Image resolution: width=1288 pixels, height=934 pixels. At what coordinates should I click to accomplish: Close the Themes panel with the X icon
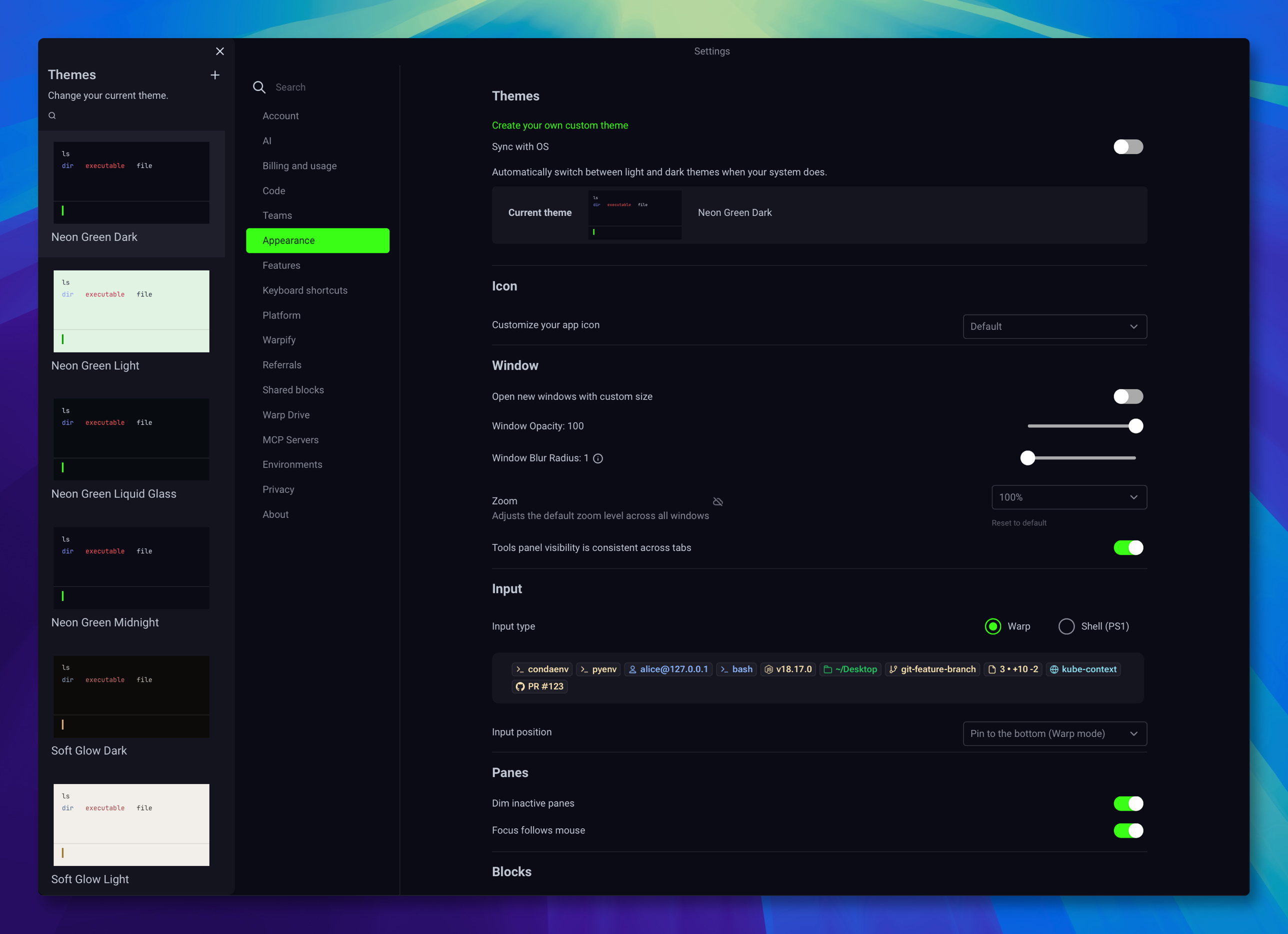tap(220, 51)
